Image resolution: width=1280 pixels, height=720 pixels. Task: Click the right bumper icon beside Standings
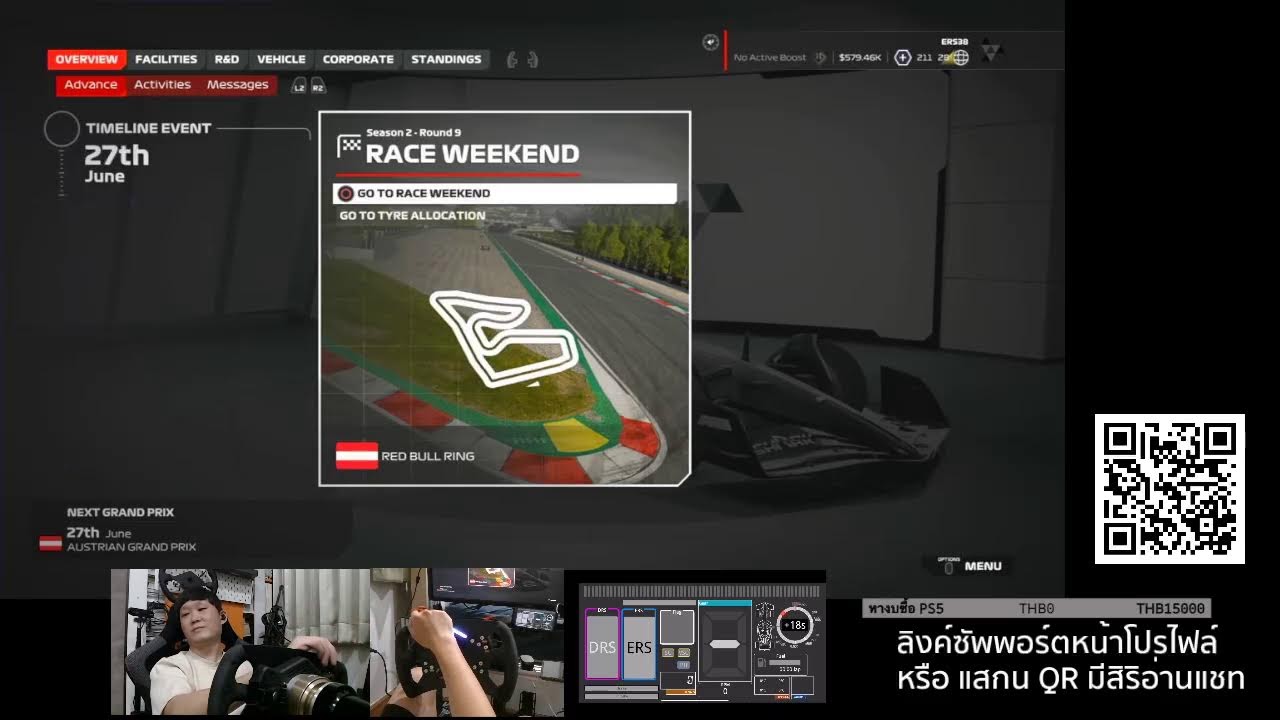click(x=533, y=60)
